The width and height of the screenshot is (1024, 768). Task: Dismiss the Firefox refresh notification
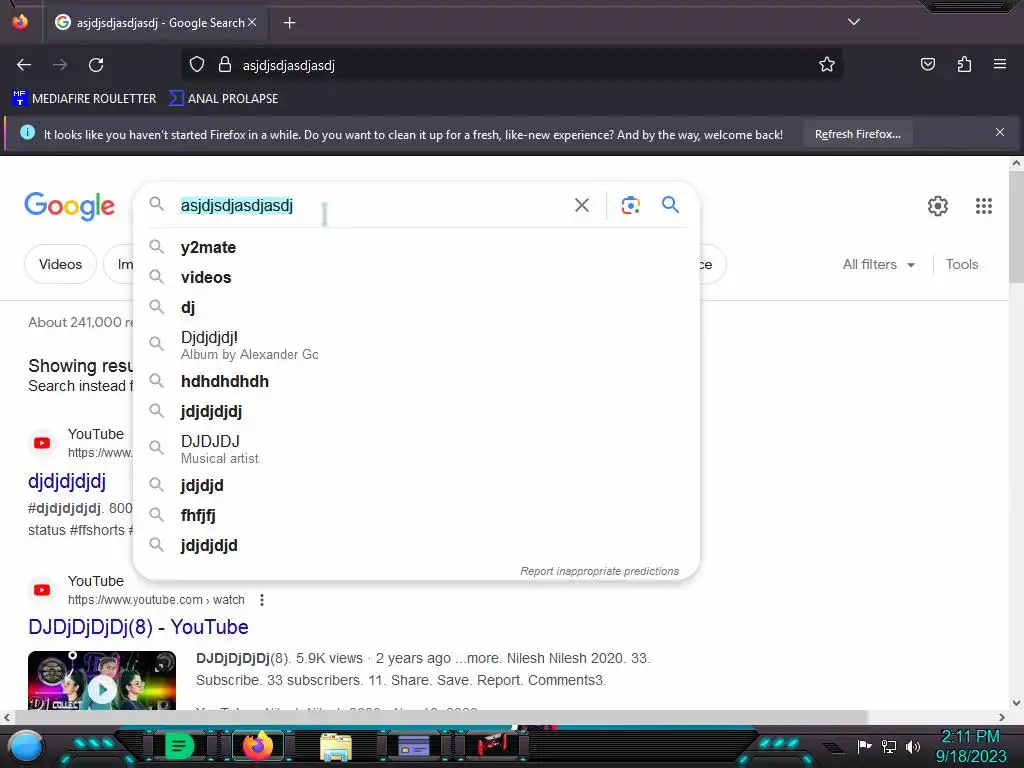click(999, 133)
